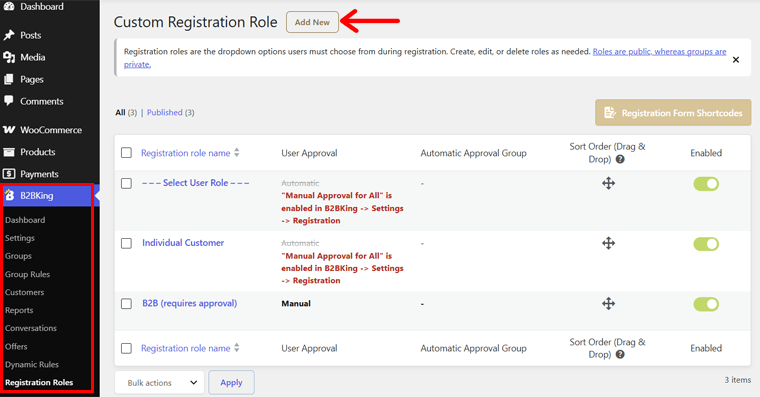760x397 pixels.
Task: Click the help icon in bottom Sort Order footer
Action: tap(620, 354)
